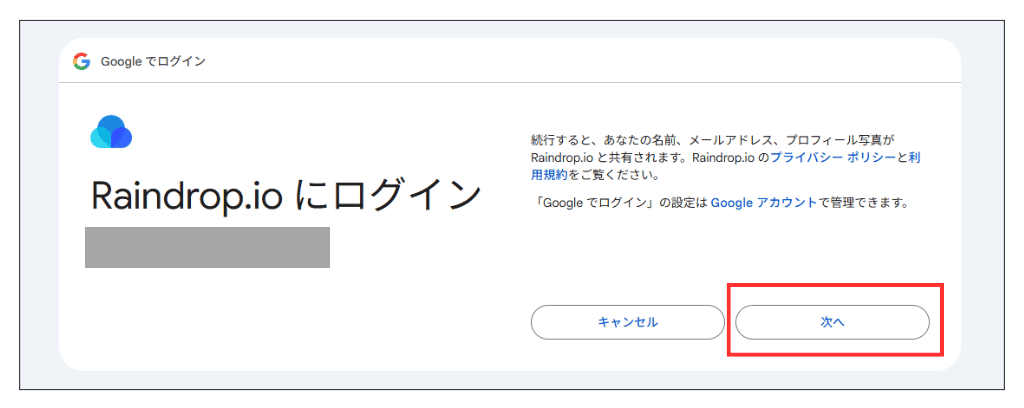Screen dimensions: 1024x408
Task: Click the "Raindrop.io にログイン" heading
Action: 286,195
